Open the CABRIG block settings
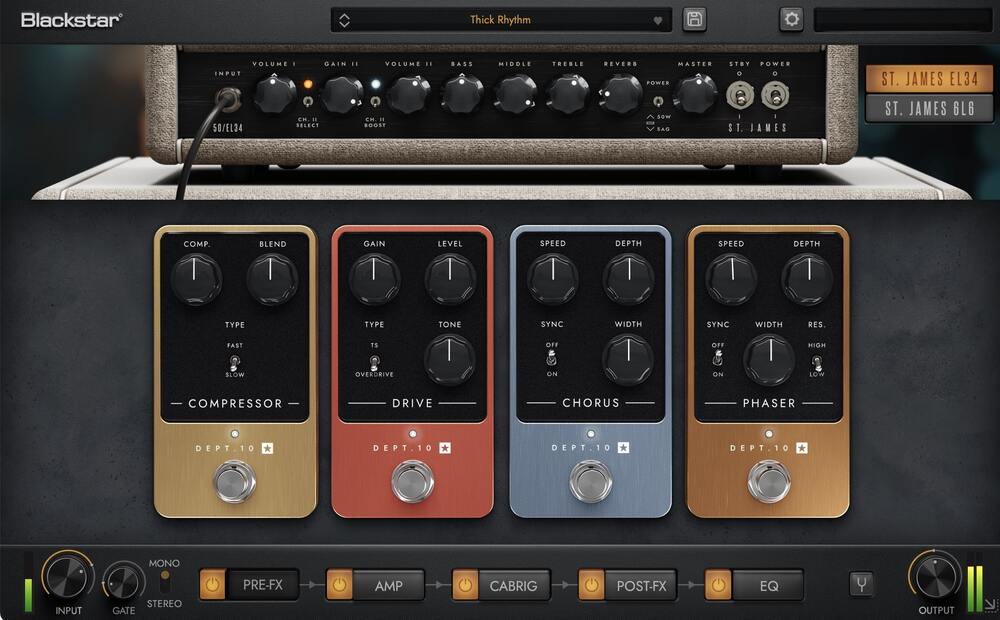This screenshot has height=620, width=1000. tap(514, 585)
